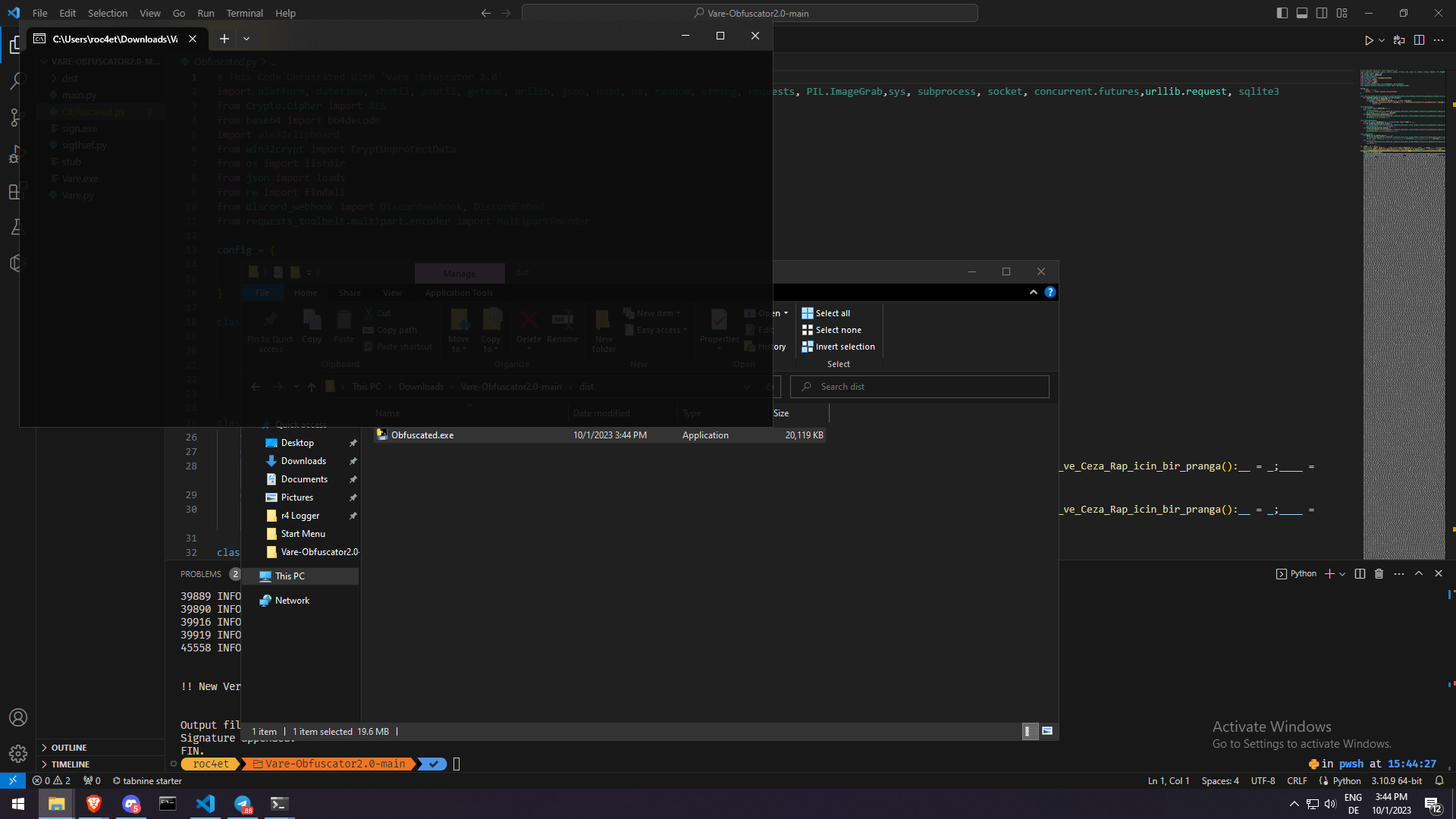1456x819 pixels.
Task: Close the VS Code terminal panel
Action: [x=1439, y=574]
